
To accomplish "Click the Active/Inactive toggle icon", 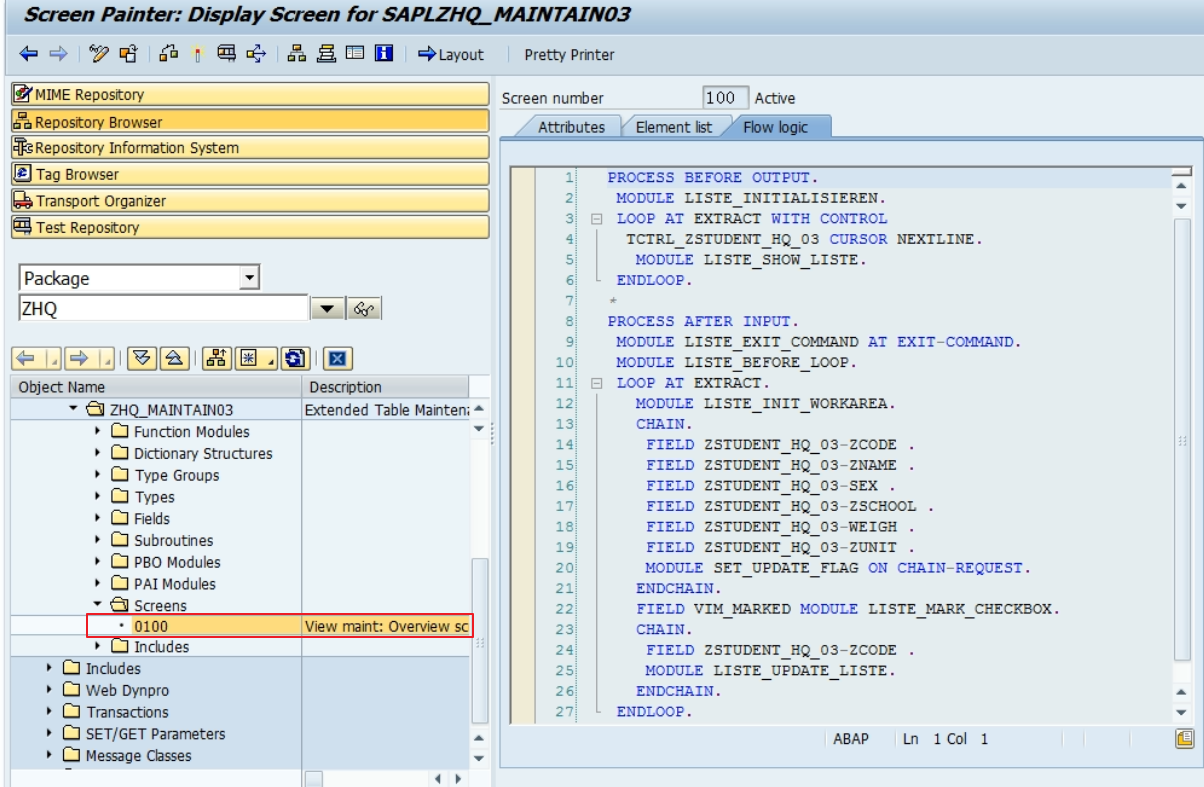I will 128,54.
